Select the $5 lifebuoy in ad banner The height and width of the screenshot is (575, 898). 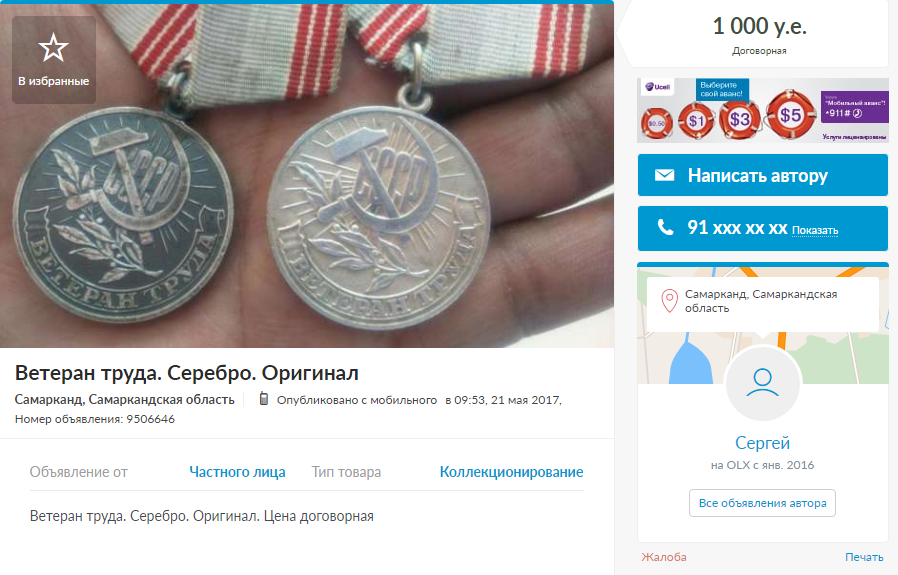(x=791, y=115)
